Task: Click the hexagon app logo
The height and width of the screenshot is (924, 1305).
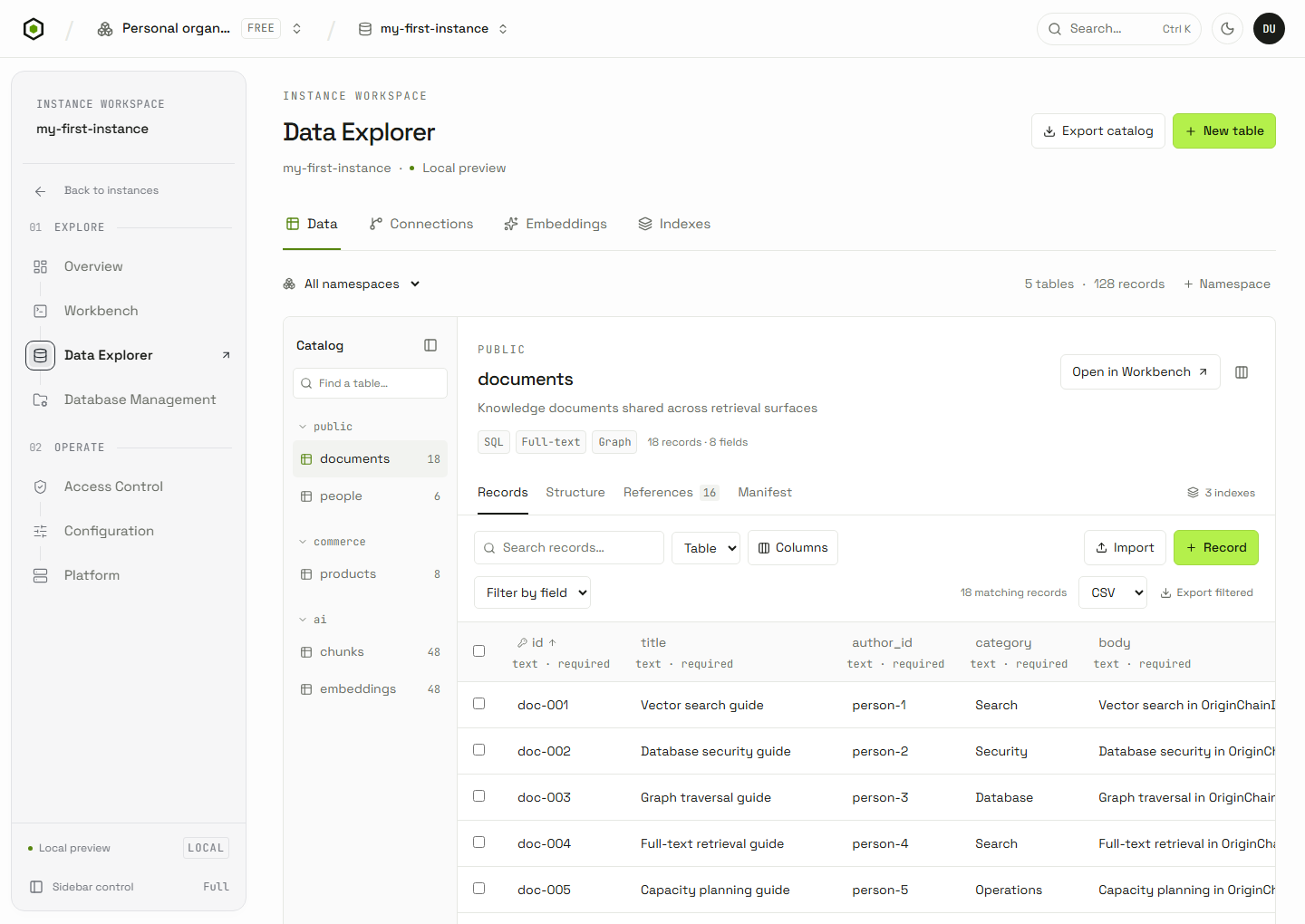Action: pyautogui.click(x=34, y=29)
